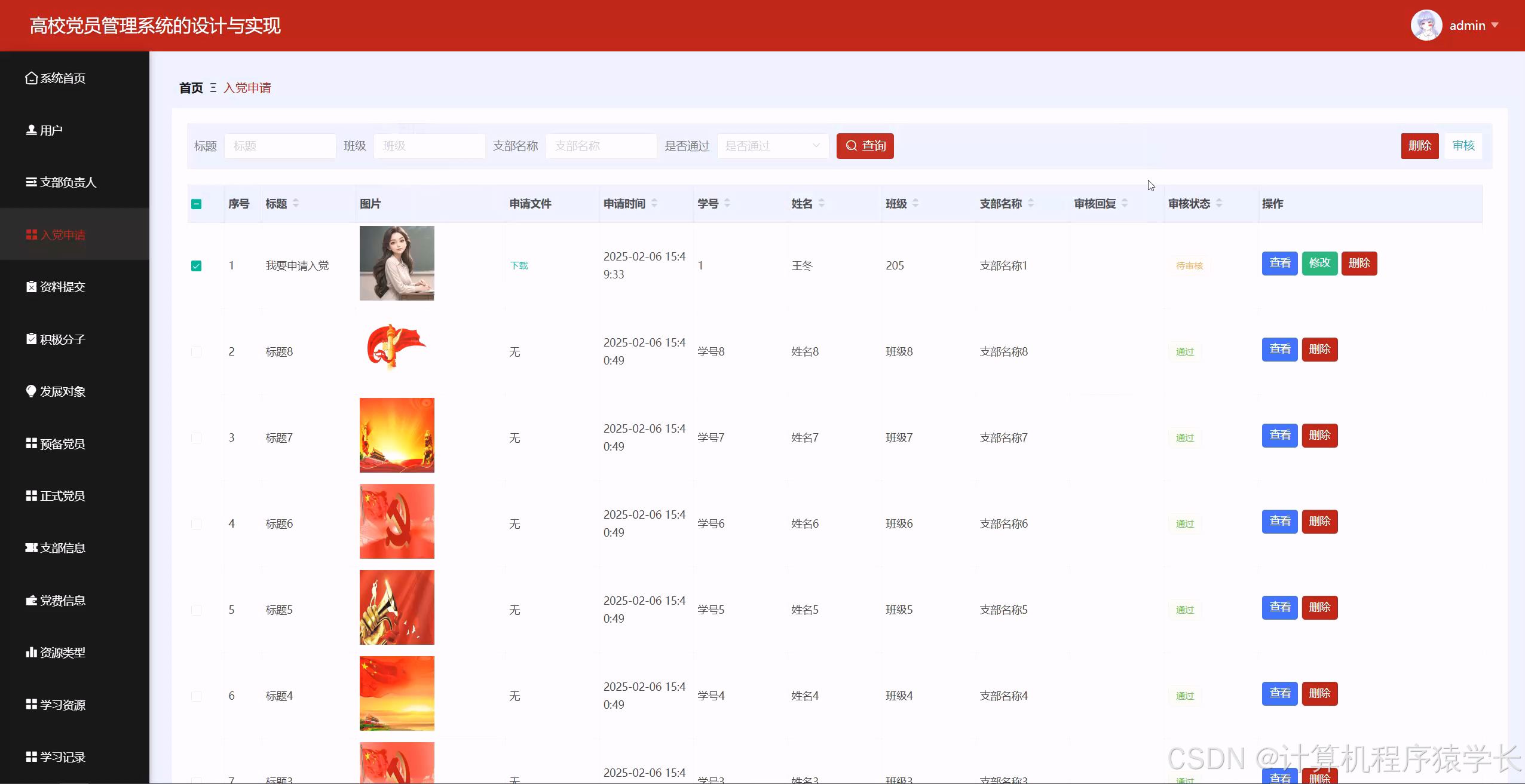Open 系统首页 from the sidebar

pyautogui.click(x=62, y=78)
